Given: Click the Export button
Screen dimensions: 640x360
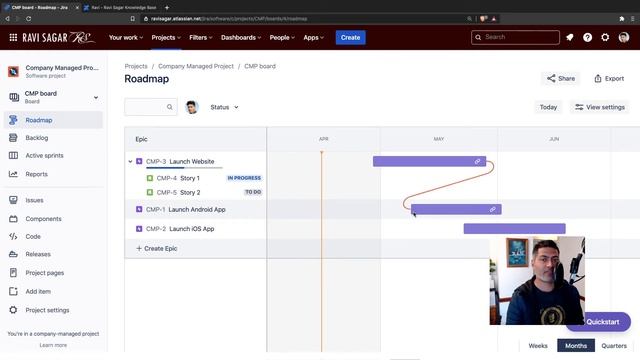Looking at the screenshot, I should [609, 78].
